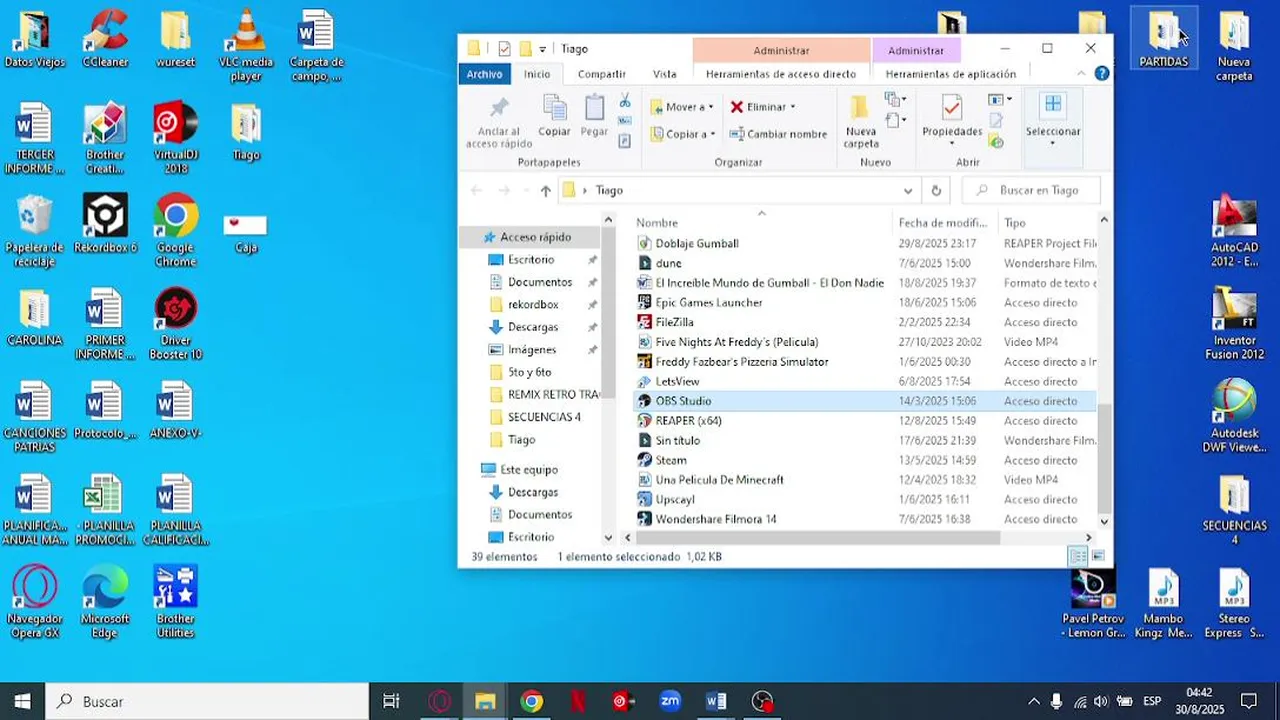This screenshot has width=1280, height=720.
Task: Select the Inicio ribbon tab
Action: coord(537,74)
